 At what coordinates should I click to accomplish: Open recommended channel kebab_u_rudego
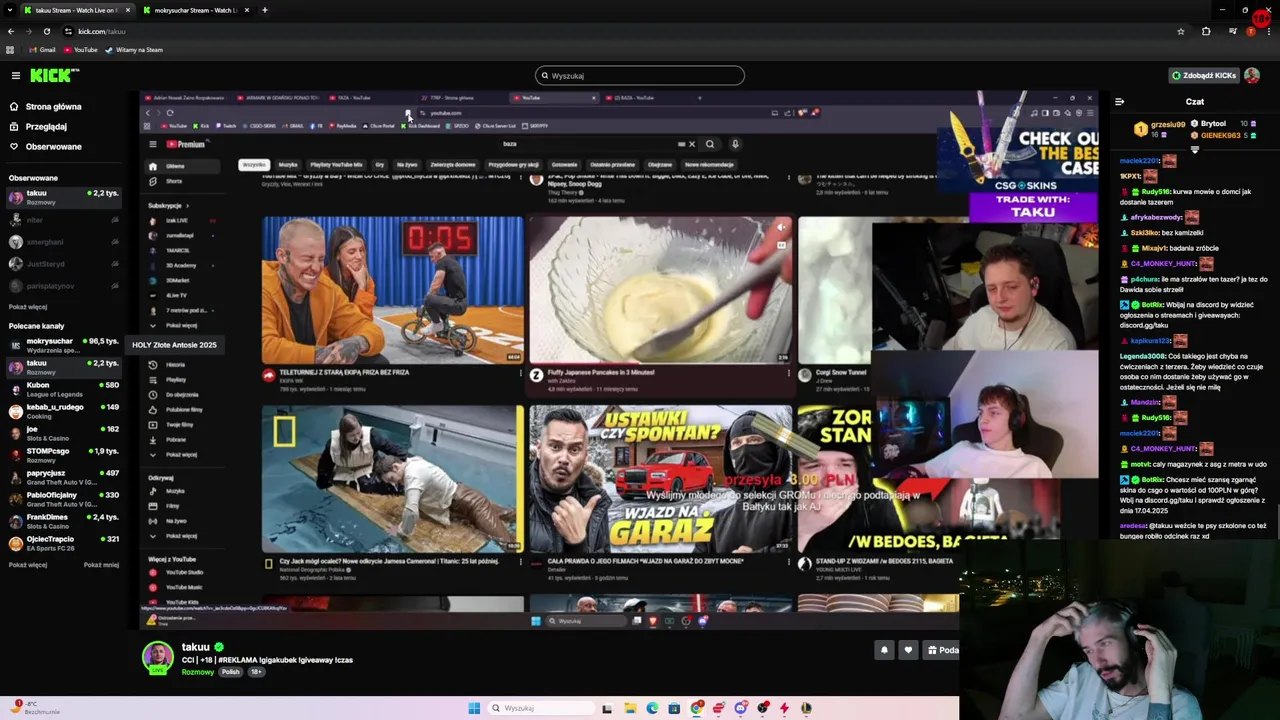[64, 411]
